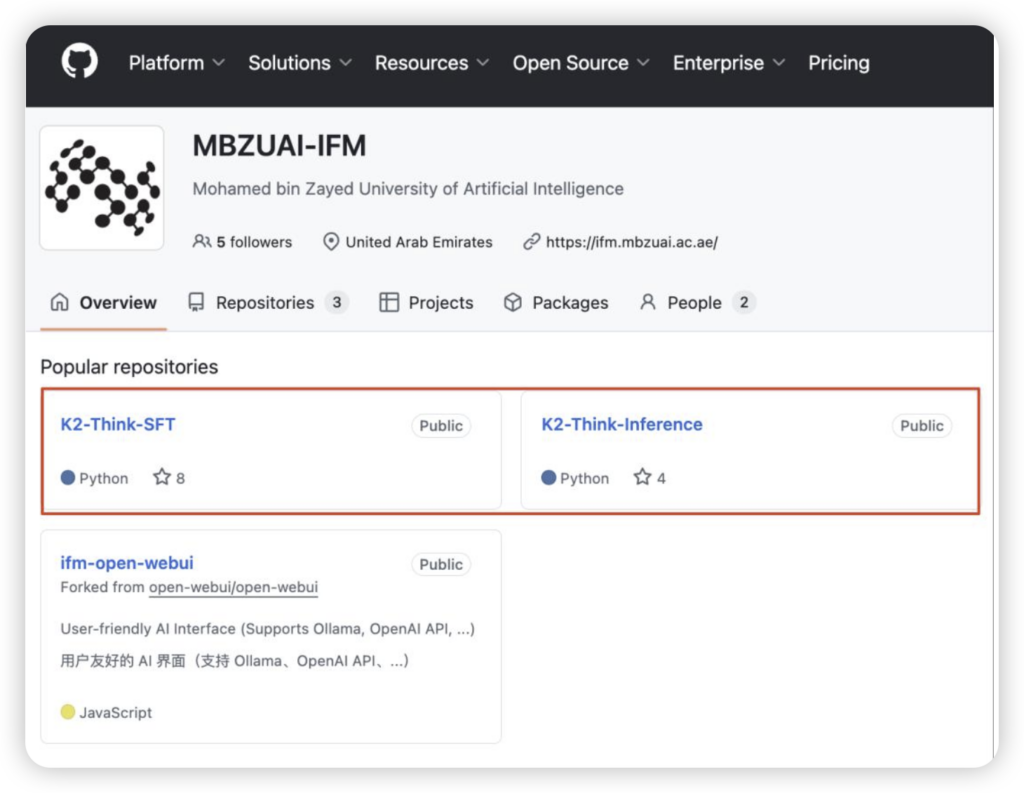The image size is (1024, 793).
Task: Click the link chain icon
Action: point(531,242)
